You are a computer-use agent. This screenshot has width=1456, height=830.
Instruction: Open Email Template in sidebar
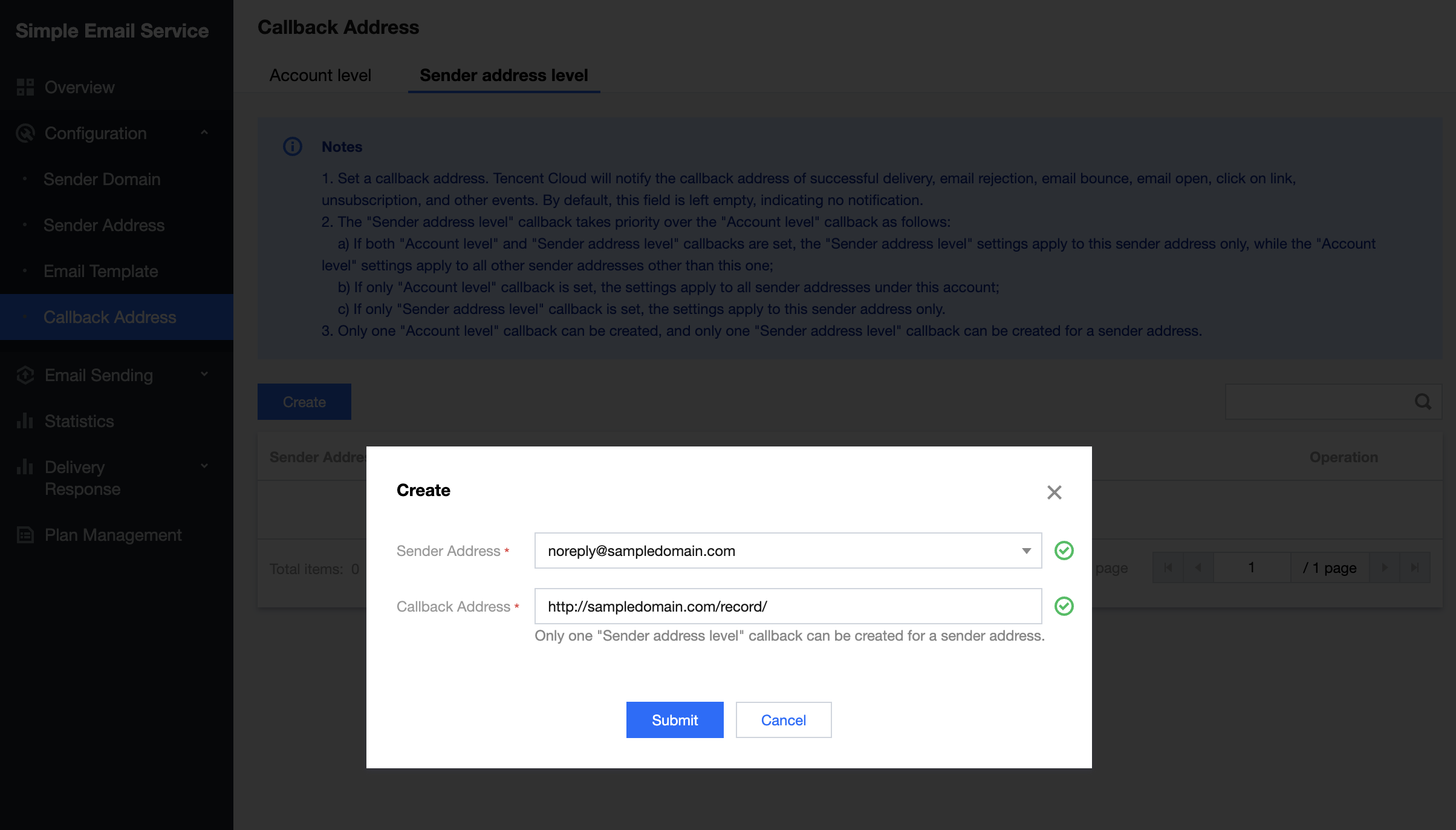[x=100, y=271]
